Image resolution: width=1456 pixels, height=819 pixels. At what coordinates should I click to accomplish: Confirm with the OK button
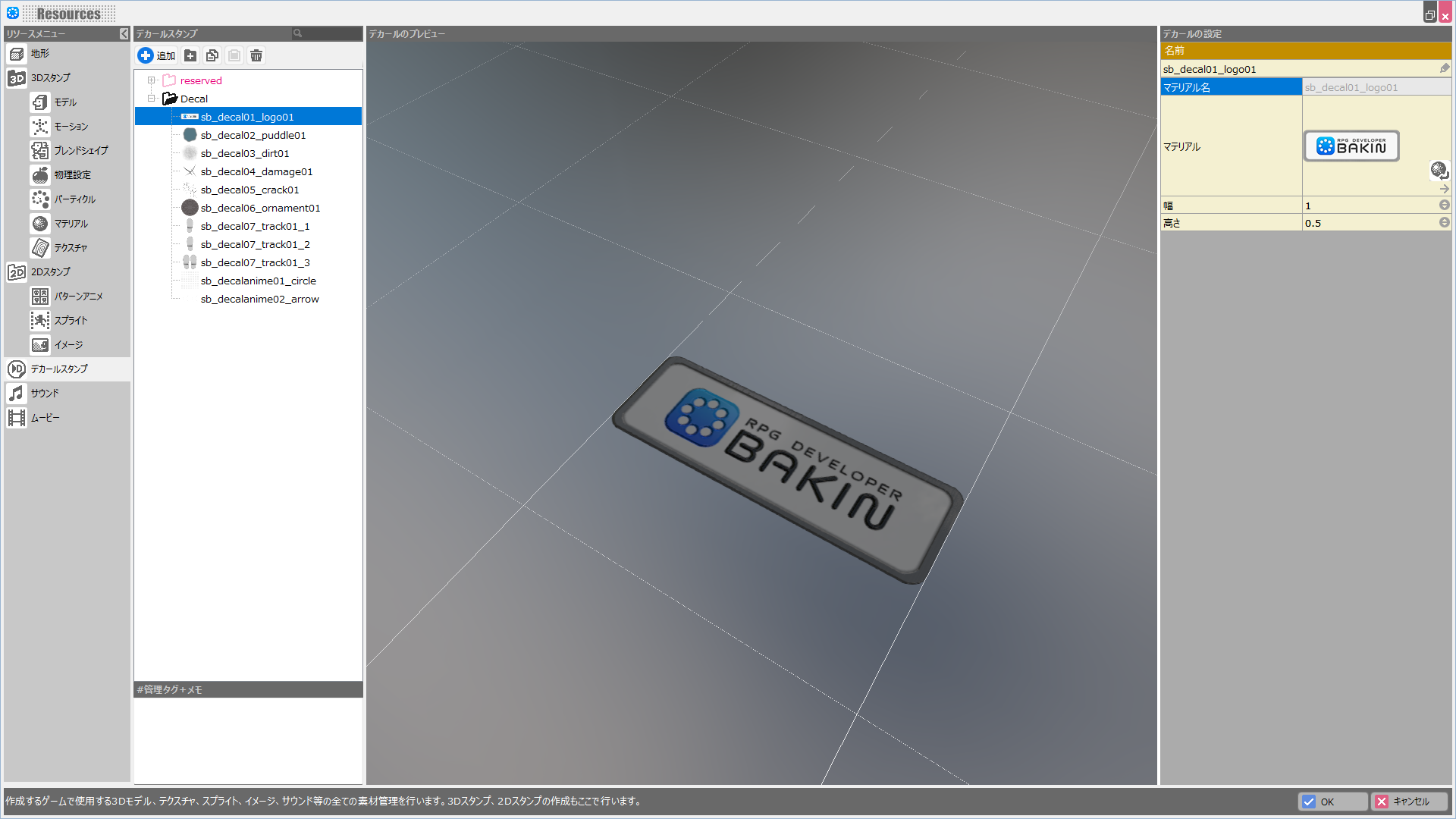point(1332,802)
